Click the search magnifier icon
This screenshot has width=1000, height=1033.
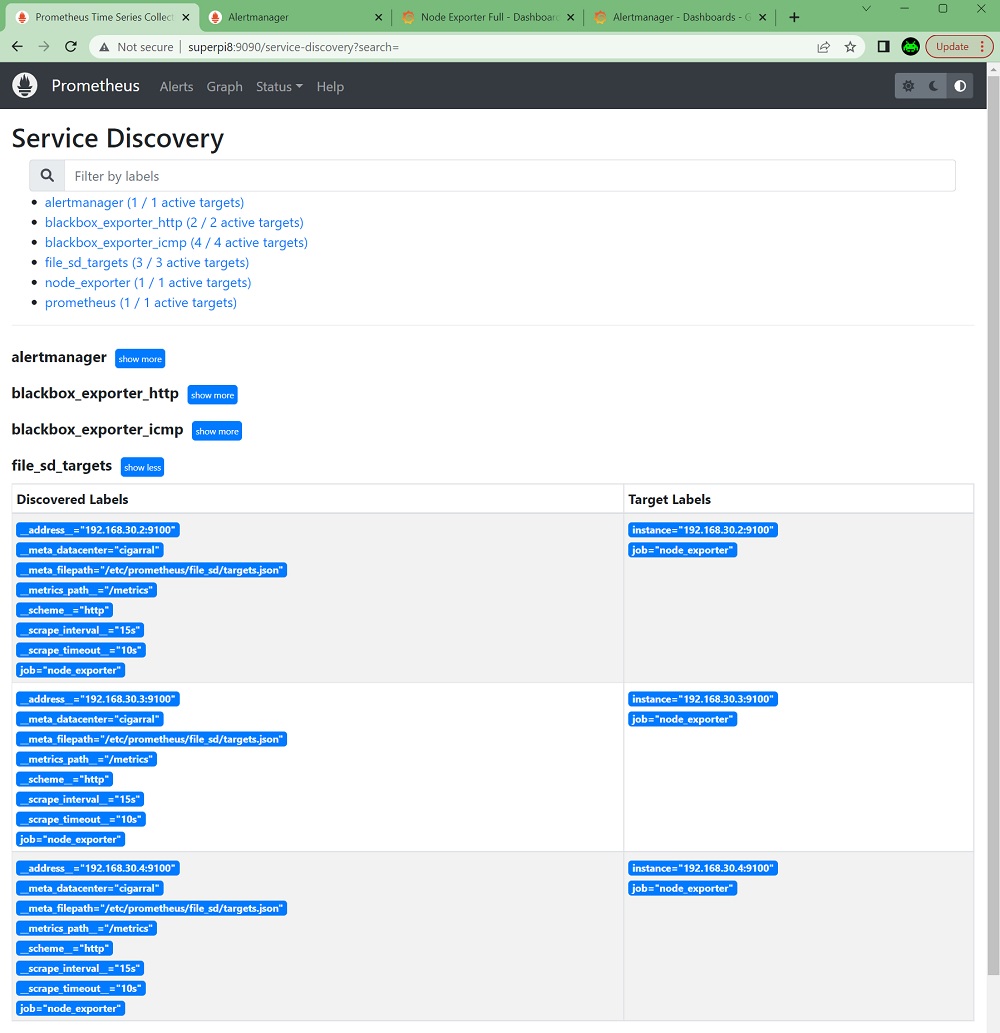[x=47, y=176]
